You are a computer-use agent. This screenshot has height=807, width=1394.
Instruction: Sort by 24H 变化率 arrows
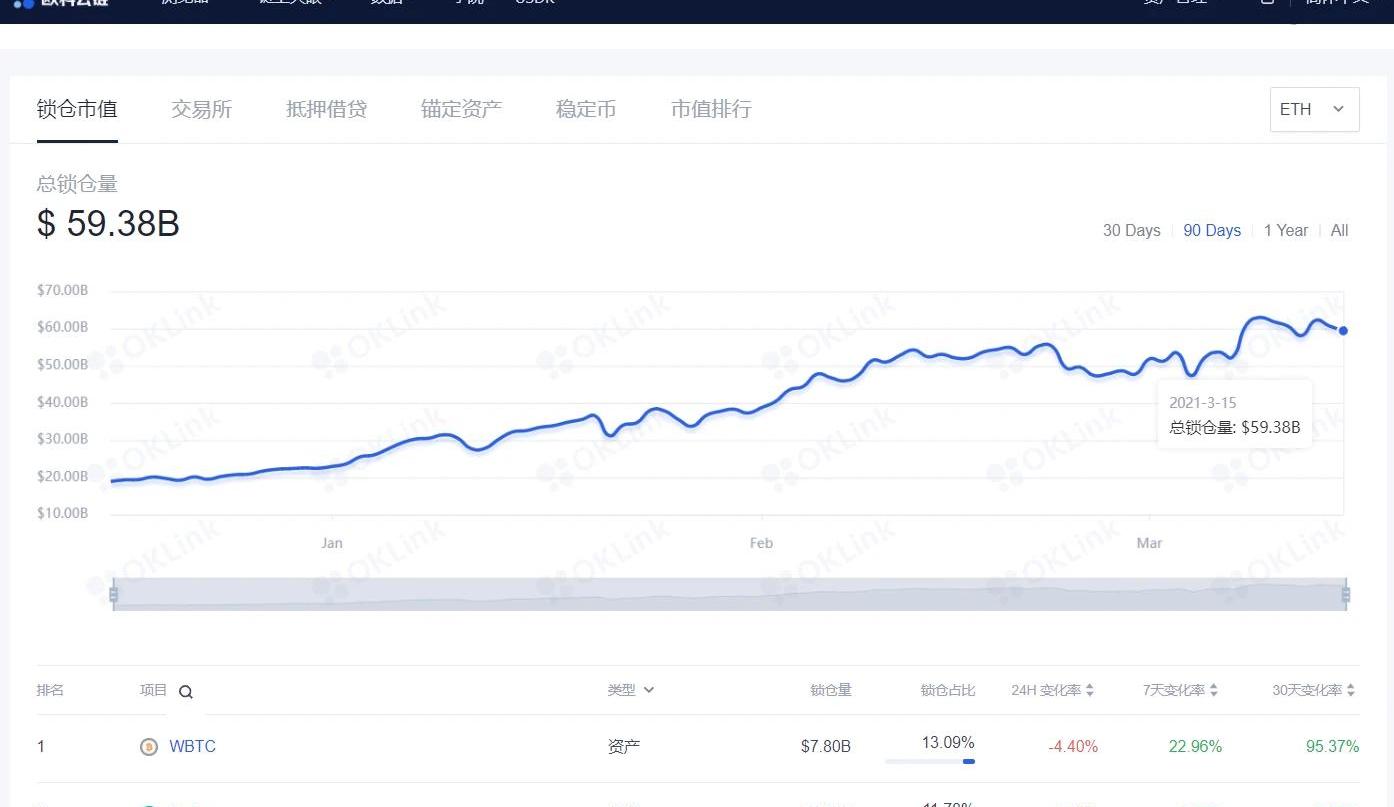click(1089, 691)
